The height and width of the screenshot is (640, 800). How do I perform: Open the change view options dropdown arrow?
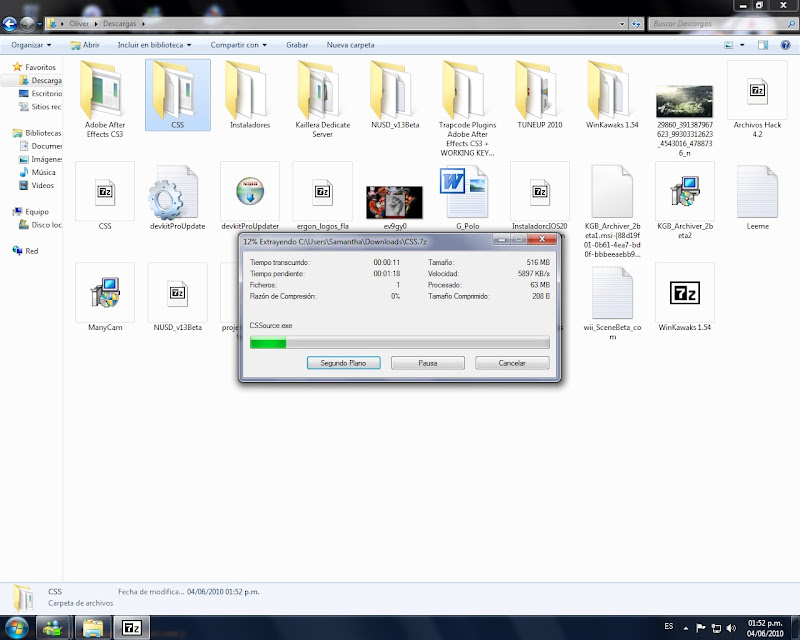click(742, 45)
